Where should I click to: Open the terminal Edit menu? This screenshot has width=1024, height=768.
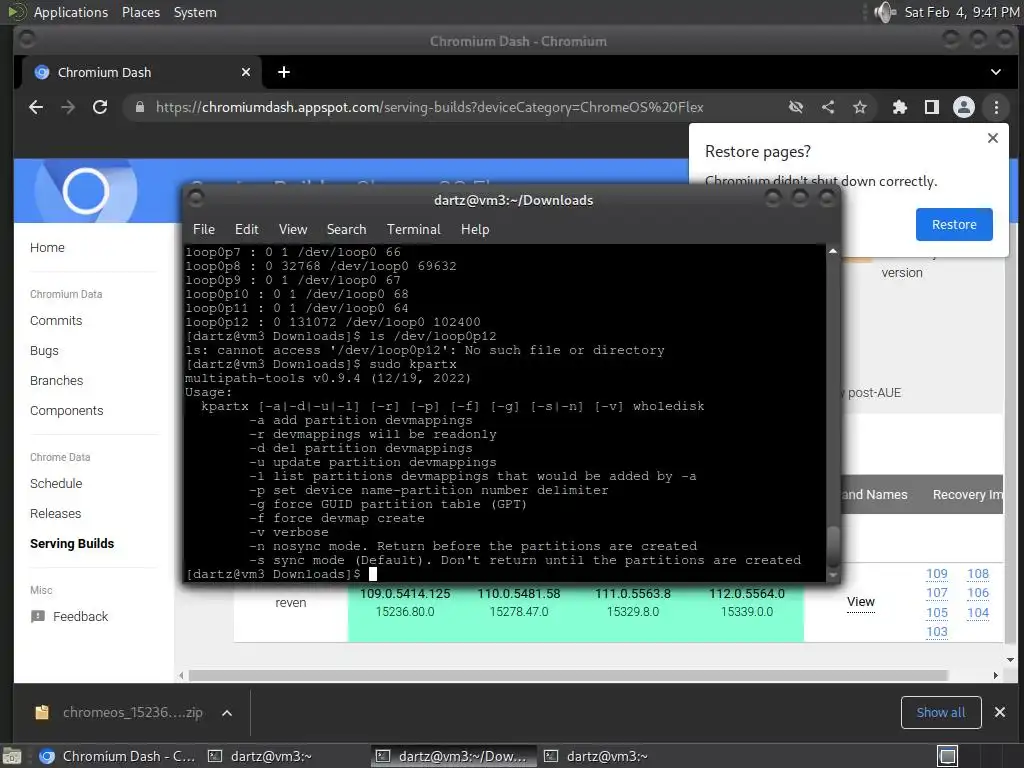click(246, 229)
